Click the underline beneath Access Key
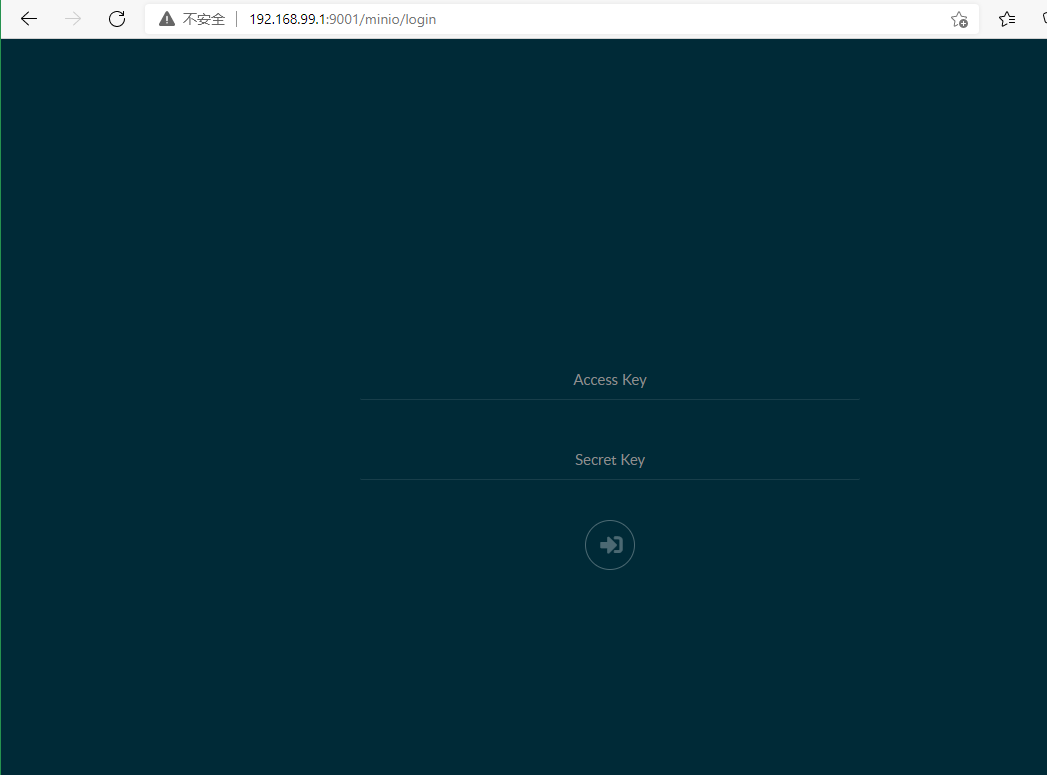 [x=609, y=399]
